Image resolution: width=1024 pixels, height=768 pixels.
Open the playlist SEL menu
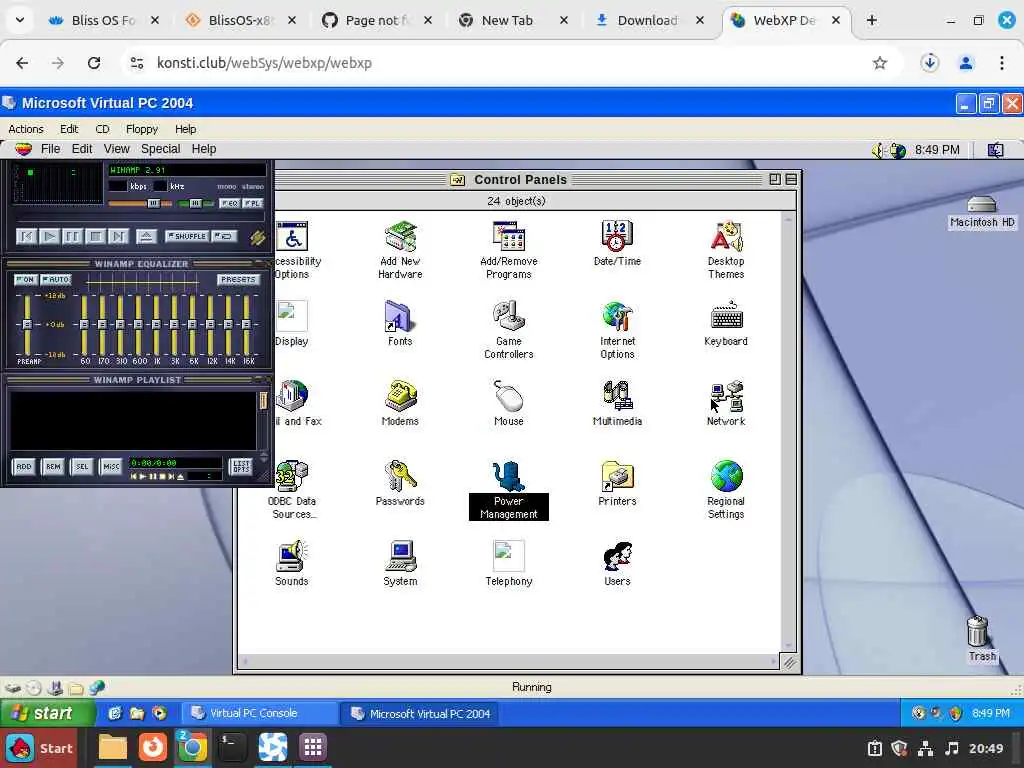coord(82,466)
